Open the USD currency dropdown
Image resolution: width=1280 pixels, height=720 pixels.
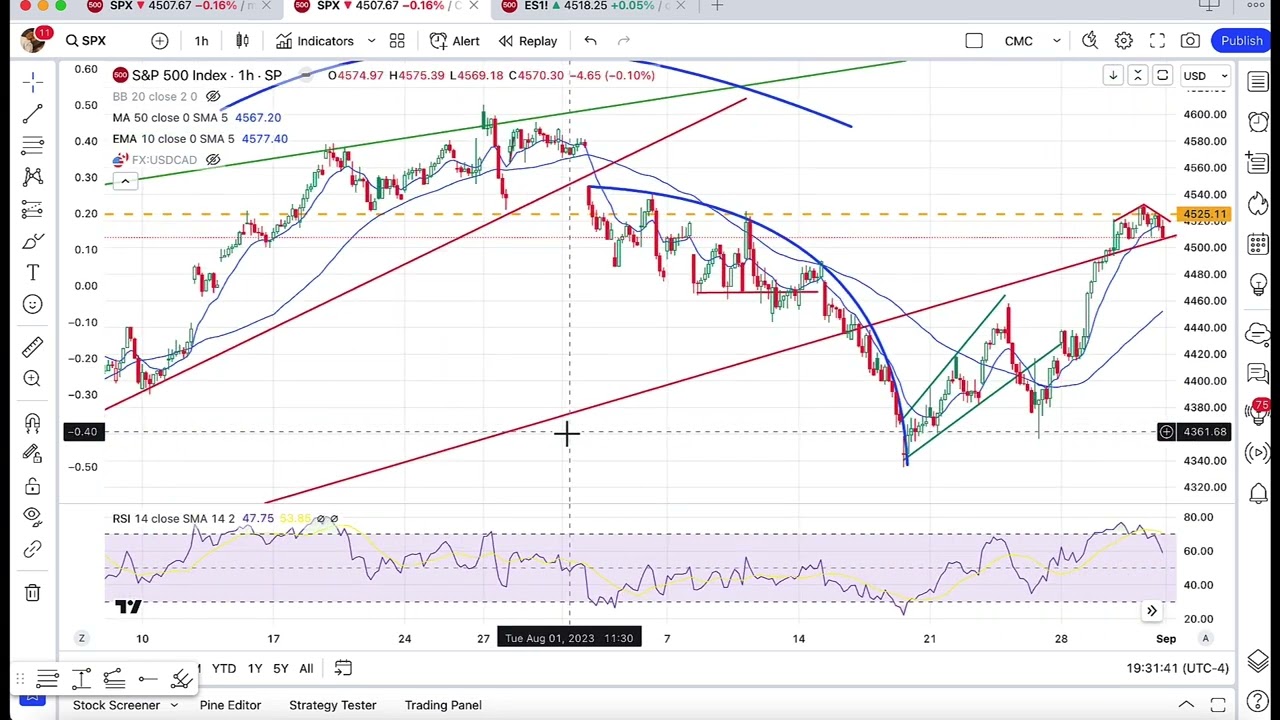coord(1204,76)
